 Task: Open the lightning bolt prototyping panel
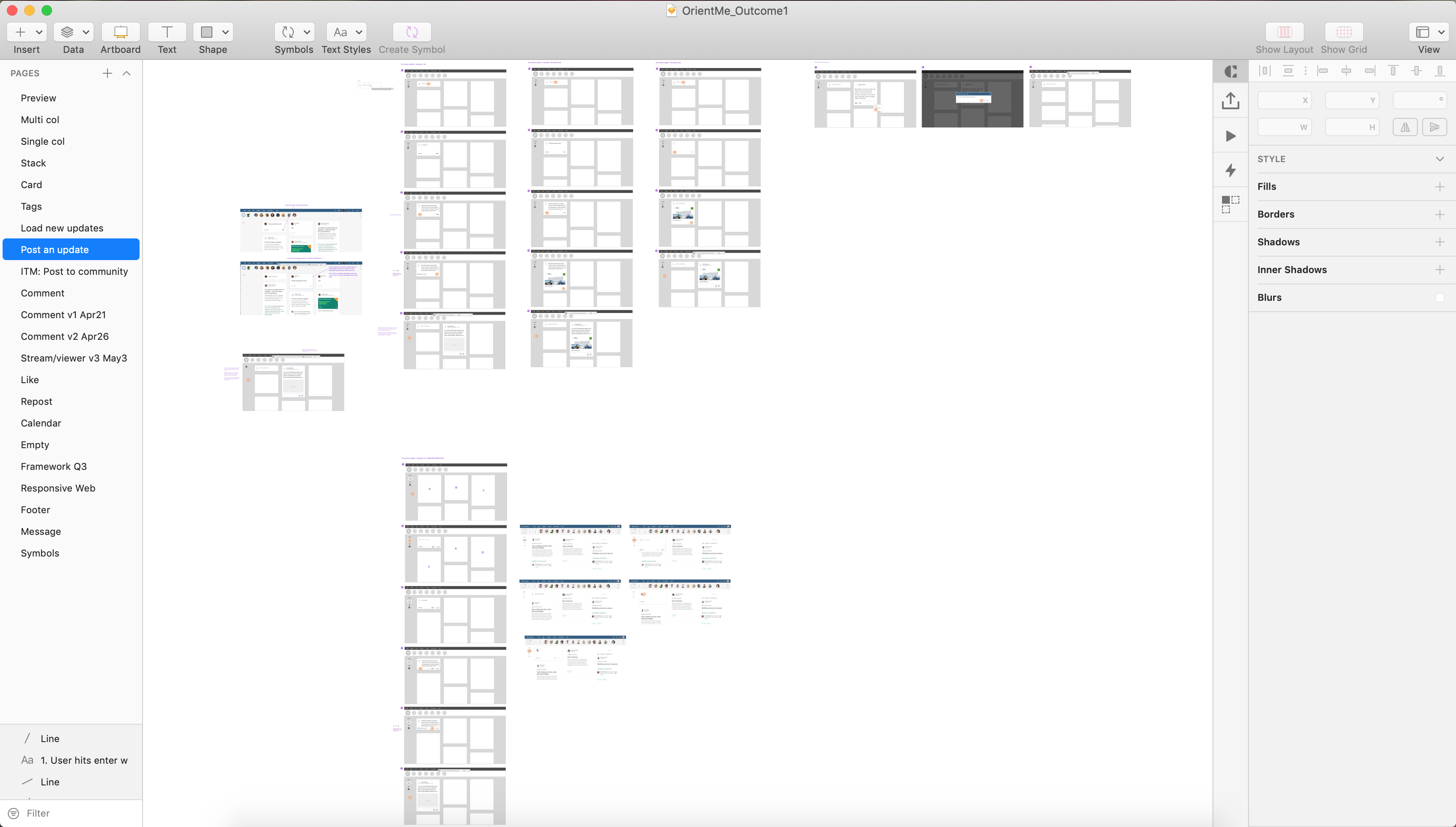pyautogui.click(x=1230, y=170)
